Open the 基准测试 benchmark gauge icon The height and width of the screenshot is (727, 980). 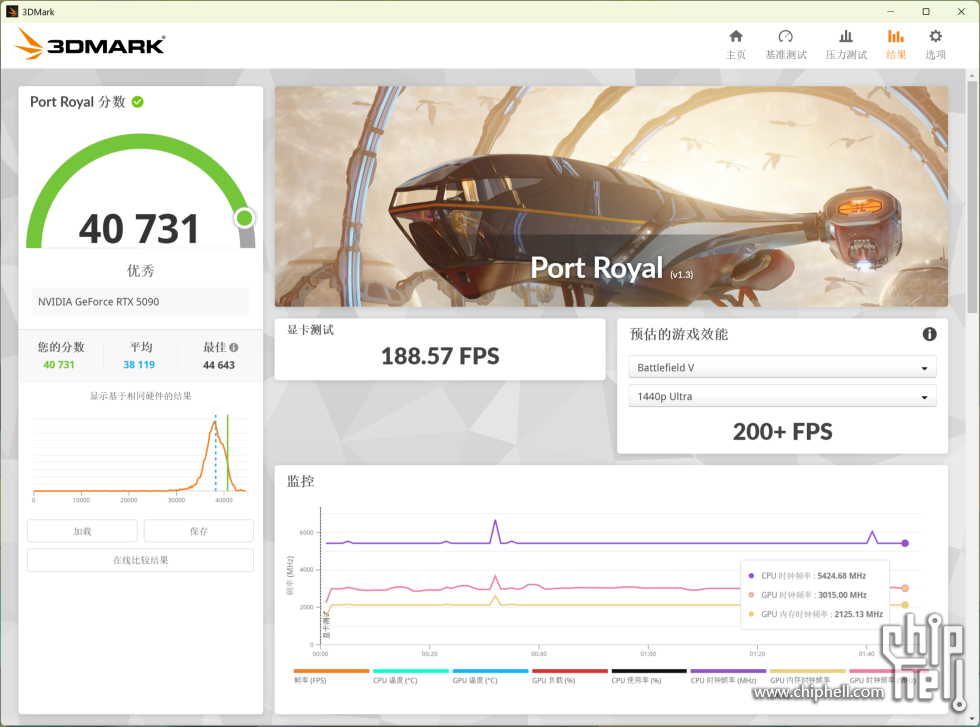click(x=786, y=36)
